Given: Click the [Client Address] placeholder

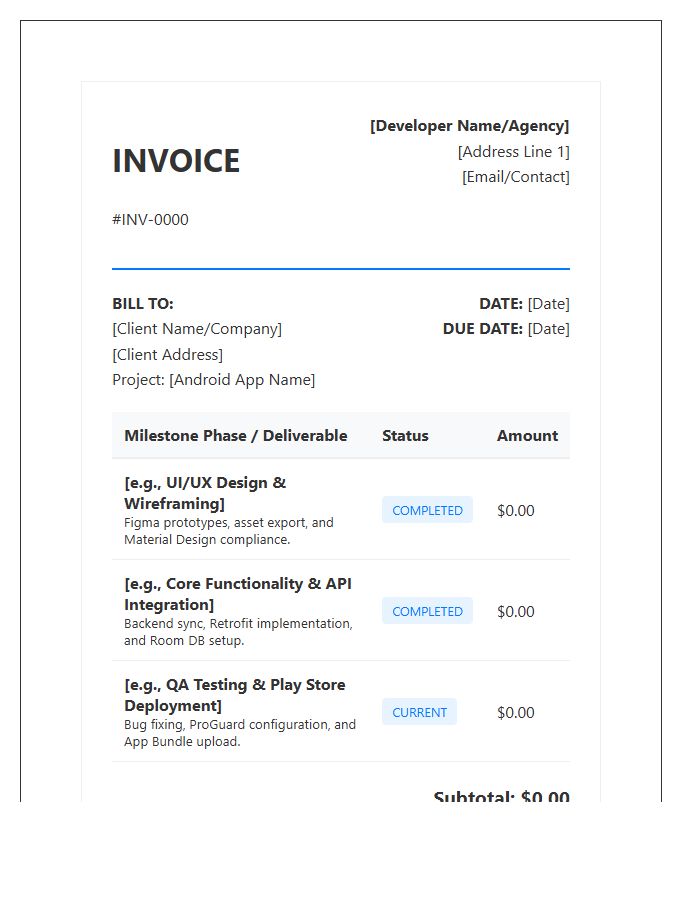Looking at the screenshot, I should point(168,355).
